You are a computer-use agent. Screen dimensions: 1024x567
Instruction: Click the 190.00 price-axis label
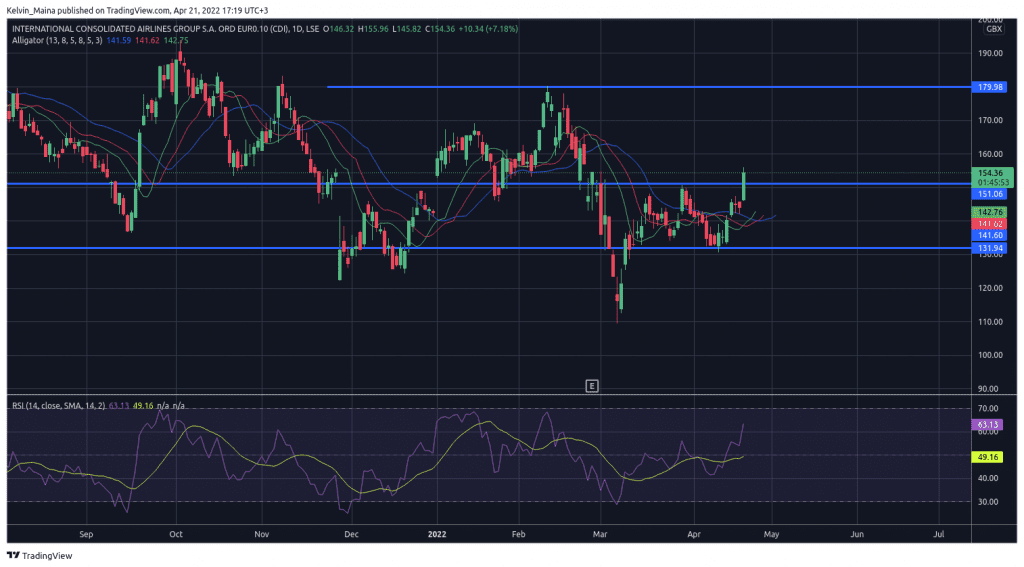[x=990, y=54]
